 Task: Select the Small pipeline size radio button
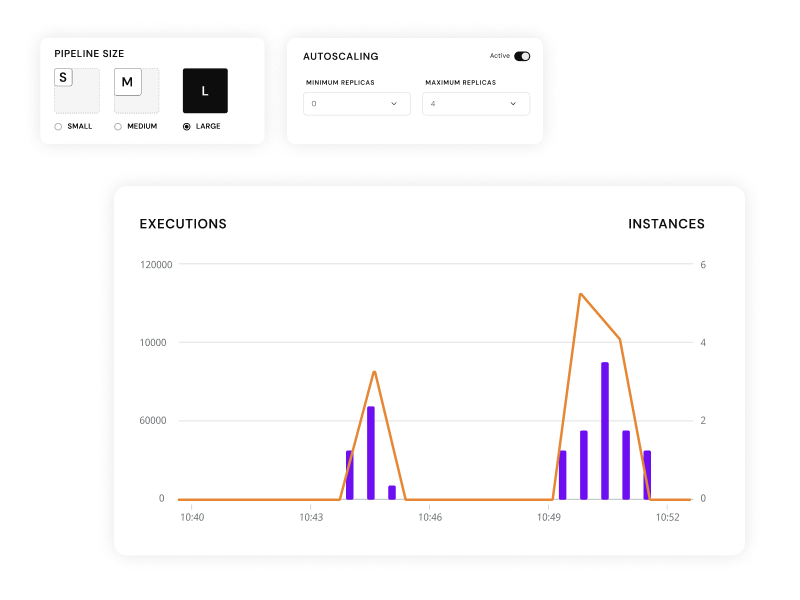pyautogui.click(x=58, y=127)
